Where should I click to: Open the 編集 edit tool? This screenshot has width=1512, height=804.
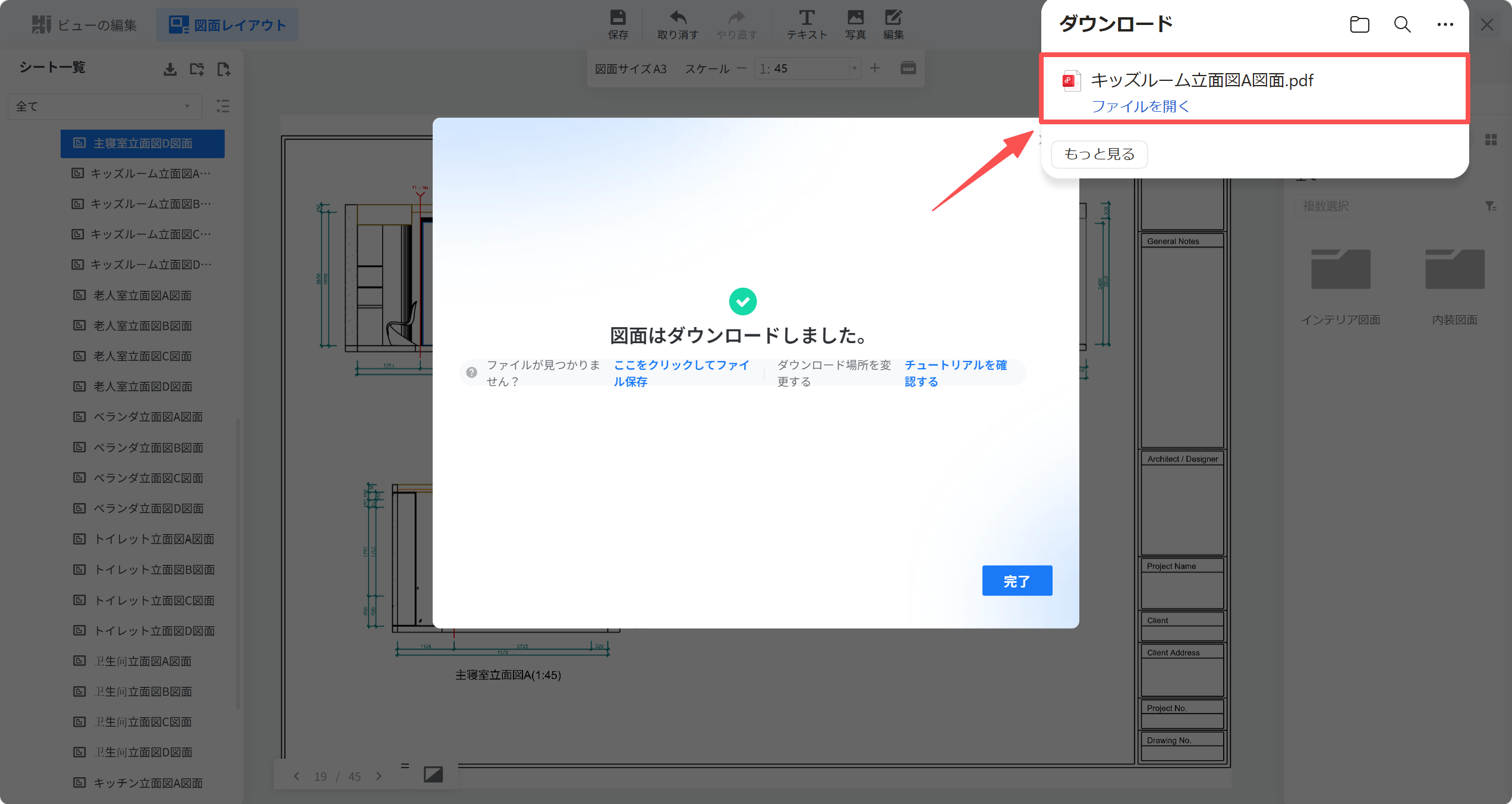[x=893, y=24]
